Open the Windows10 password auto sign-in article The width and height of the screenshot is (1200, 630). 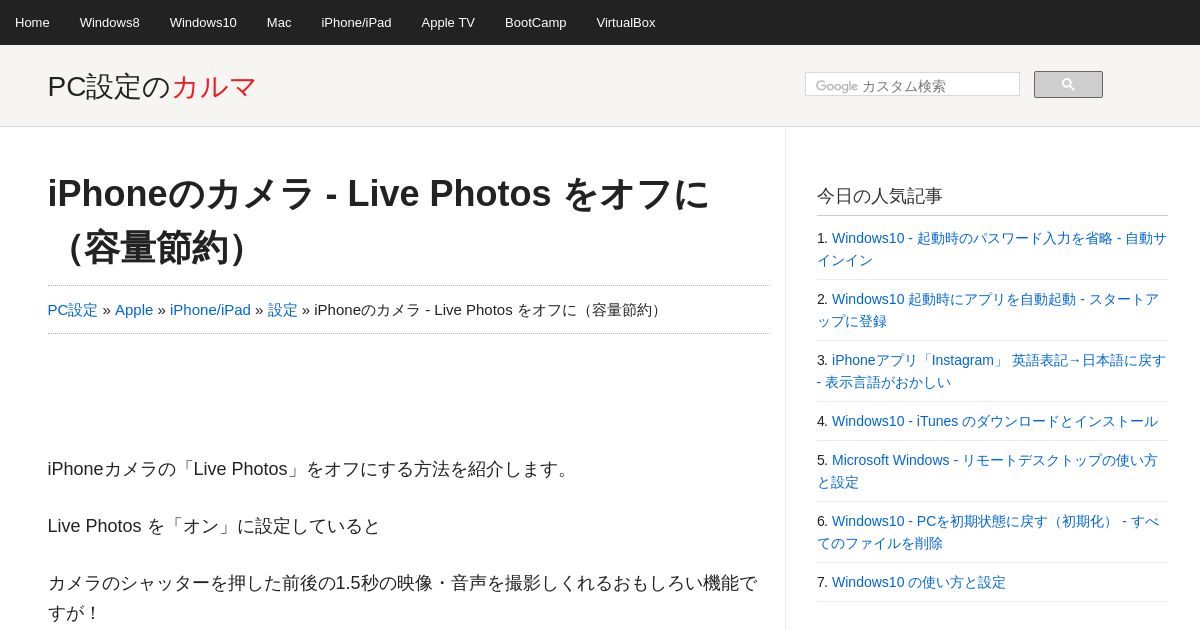(992, 249)
